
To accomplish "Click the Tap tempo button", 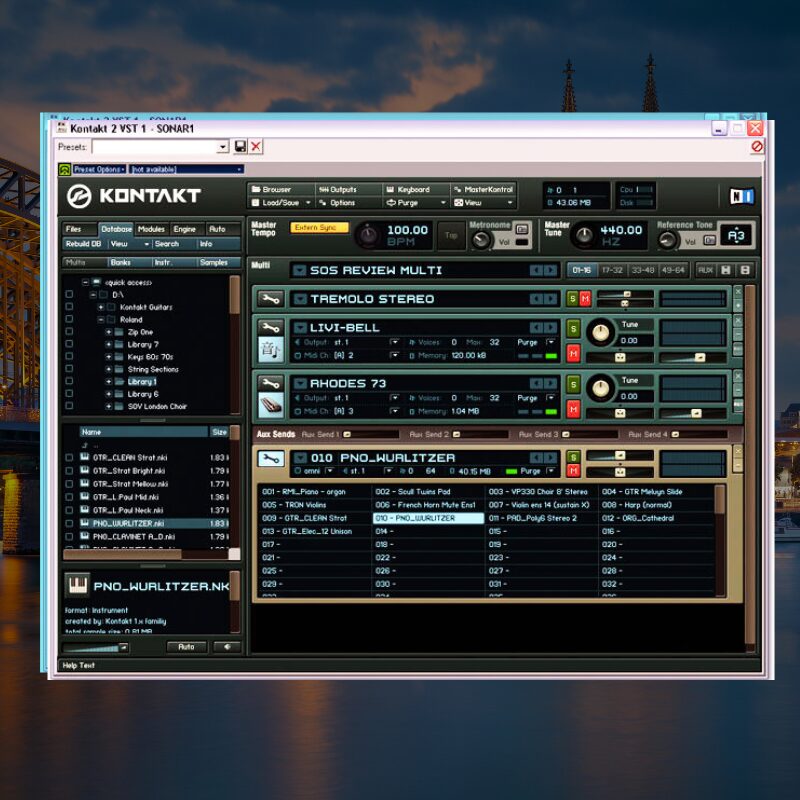I will (451, 235).
